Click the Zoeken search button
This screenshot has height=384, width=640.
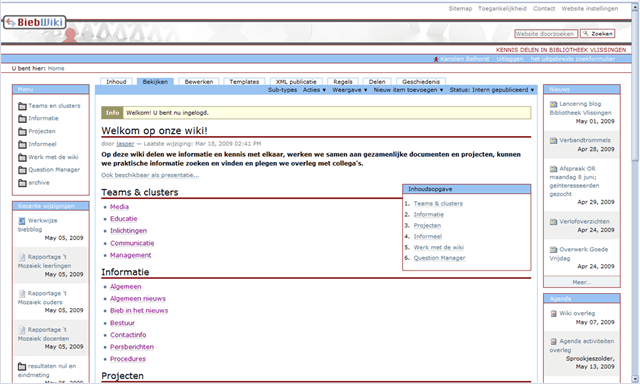click(598, 34)
